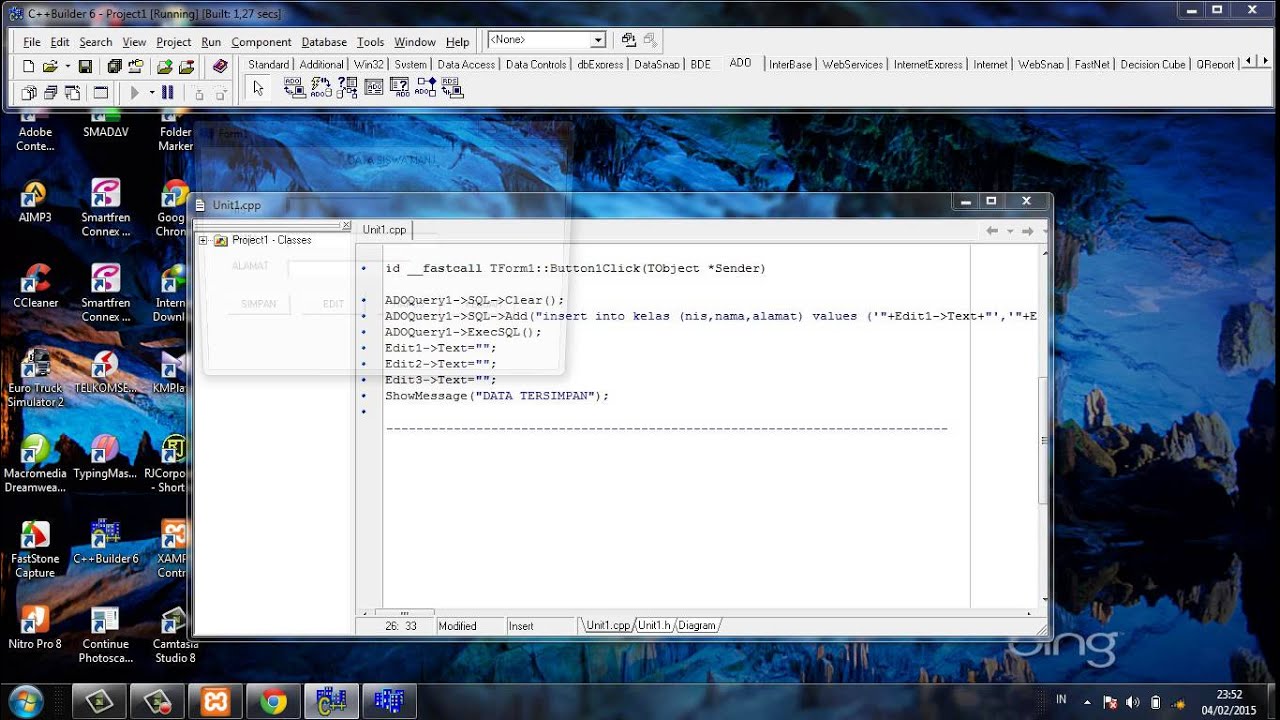Click the Save All toolbar icon
The height and width of the screenshot is (720, 1280).
point(114,66)
